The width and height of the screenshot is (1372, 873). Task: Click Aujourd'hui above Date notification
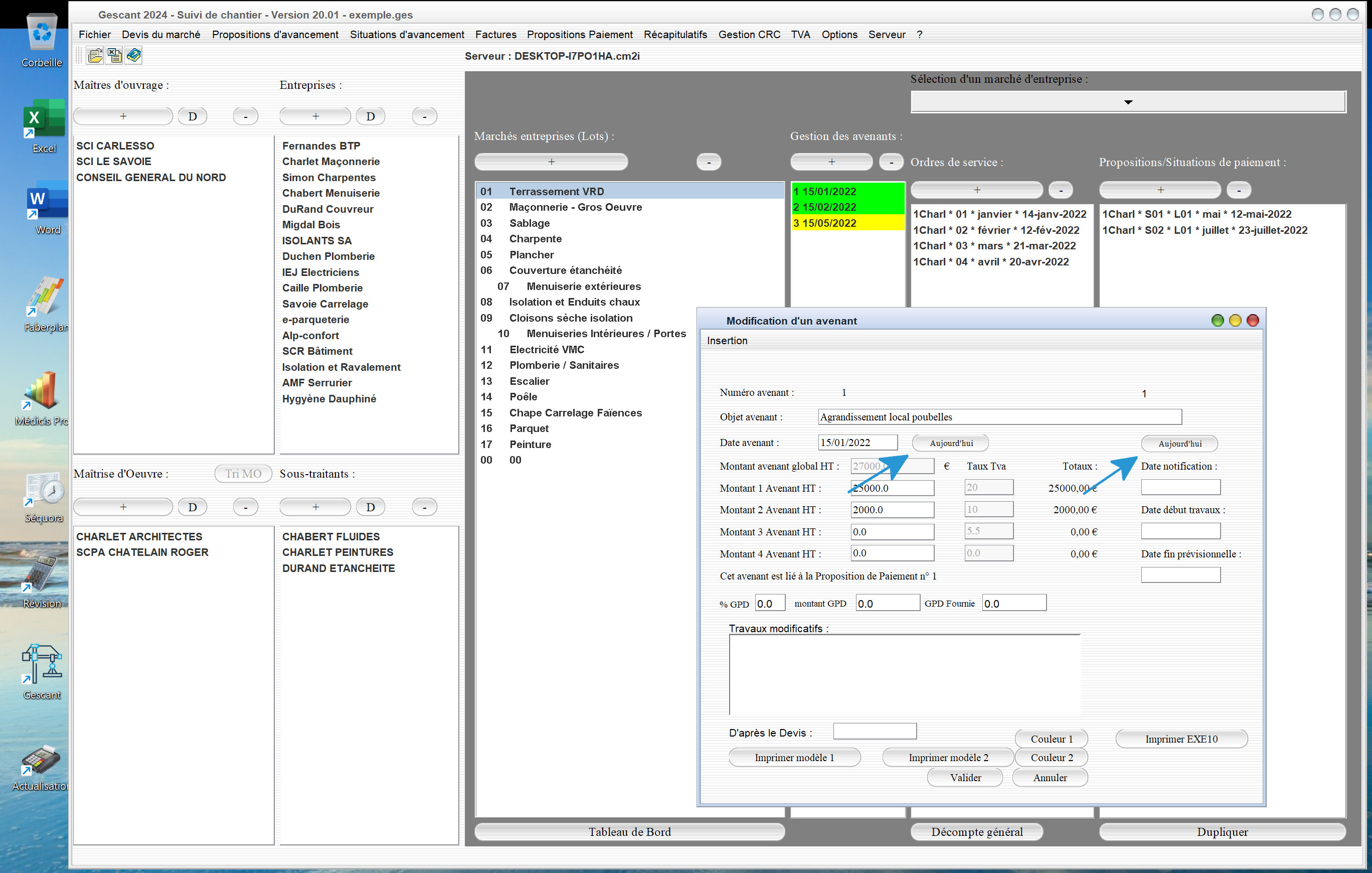click(x=1179, y=444)
